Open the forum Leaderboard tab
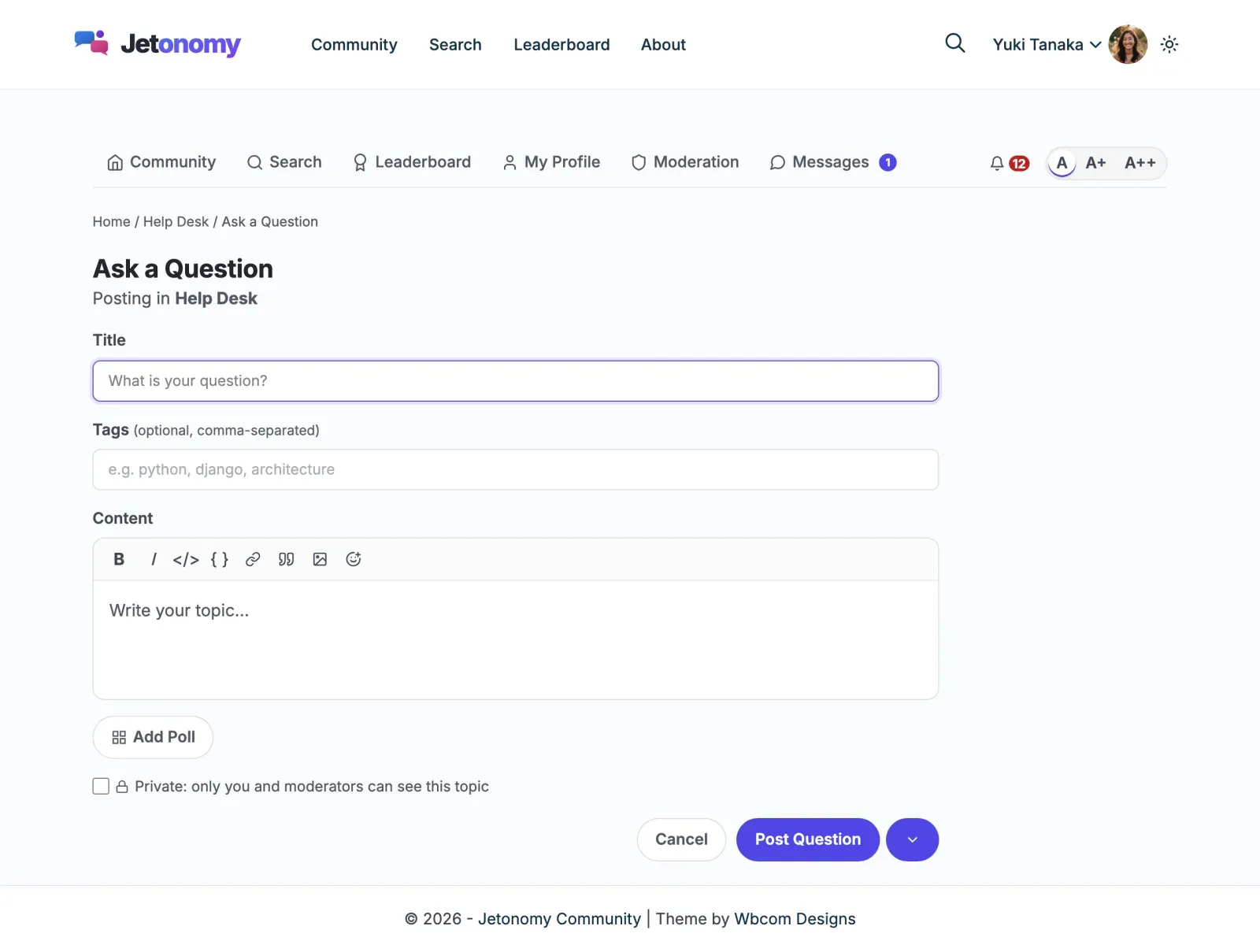 tap(412, 162)
